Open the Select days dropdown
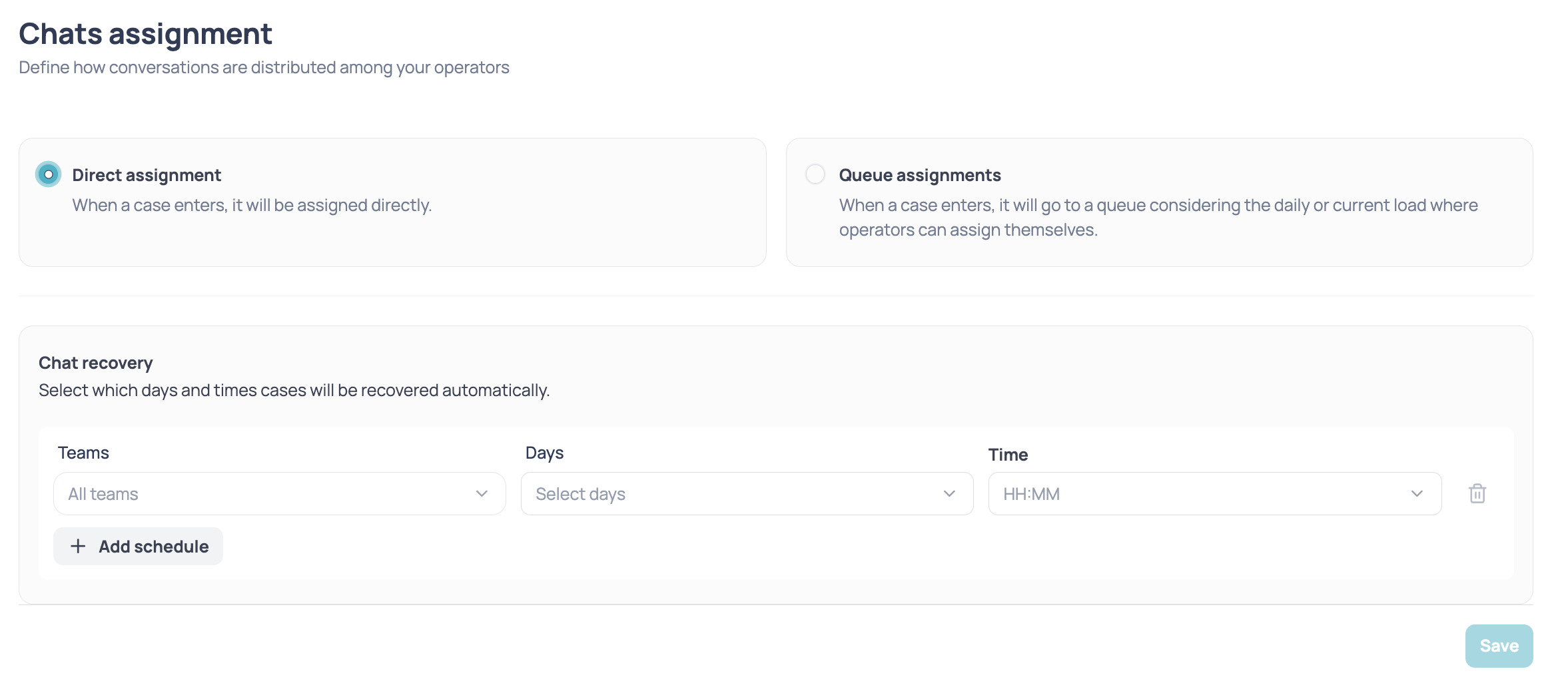The width and height of the screenshot is (1568, 691). (747, 493)
